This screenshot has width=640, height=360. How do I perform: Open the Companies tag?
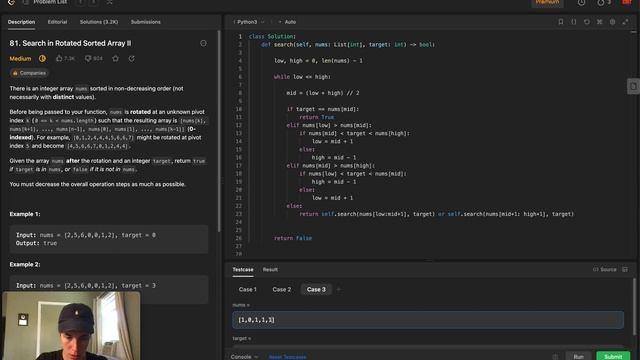coord(29,73)
